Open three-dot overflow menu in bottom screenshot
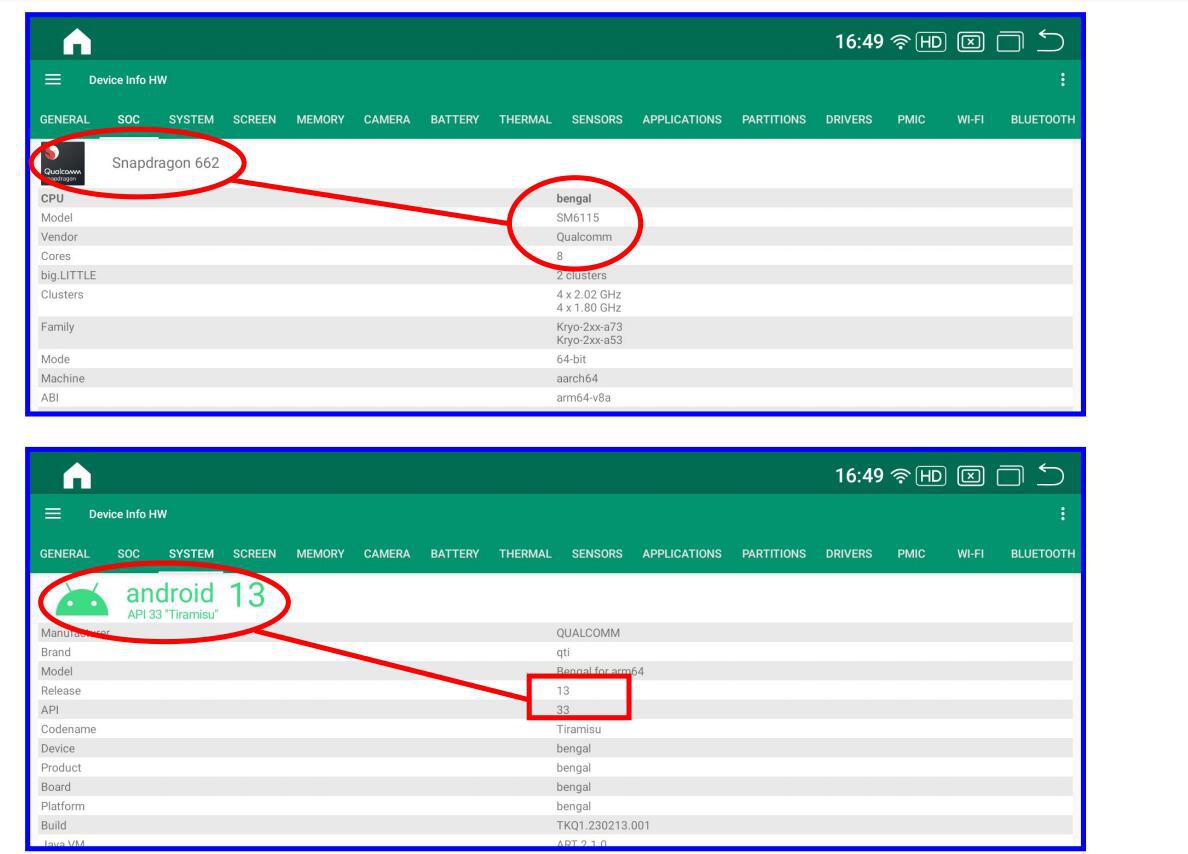1188x854 pixels. (1062, 514)
